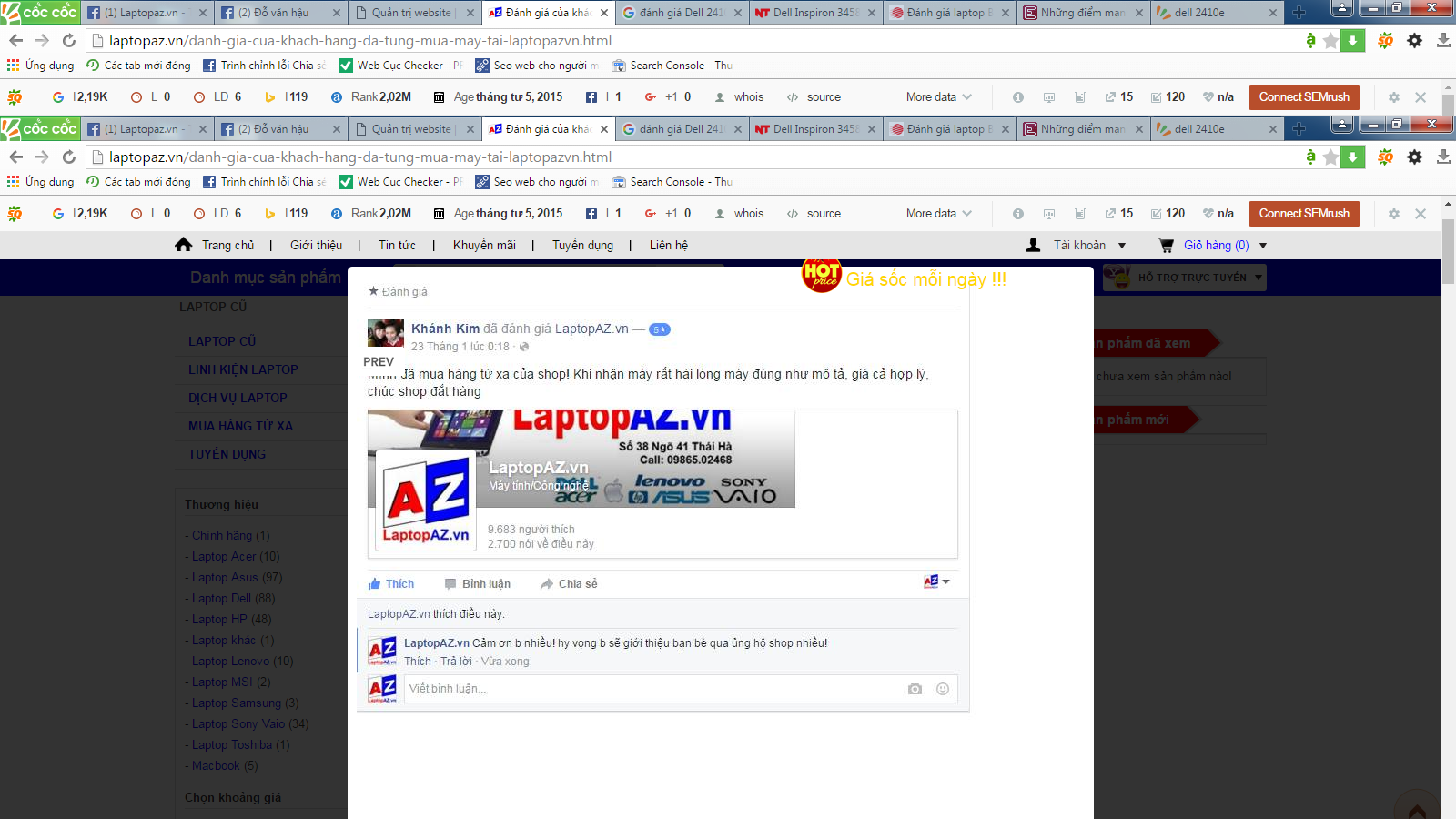Click the PREV link

click(379, 361)
